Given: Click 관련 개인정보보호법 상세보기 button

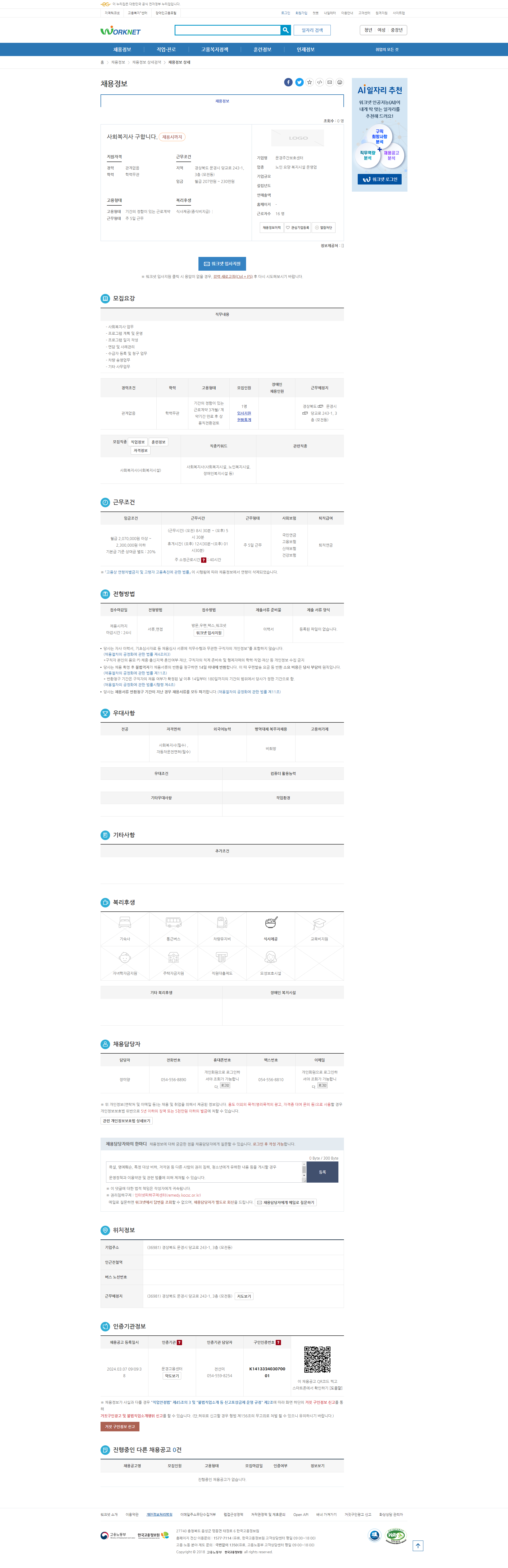Looking at the screenshot, I should (127, 1120).
